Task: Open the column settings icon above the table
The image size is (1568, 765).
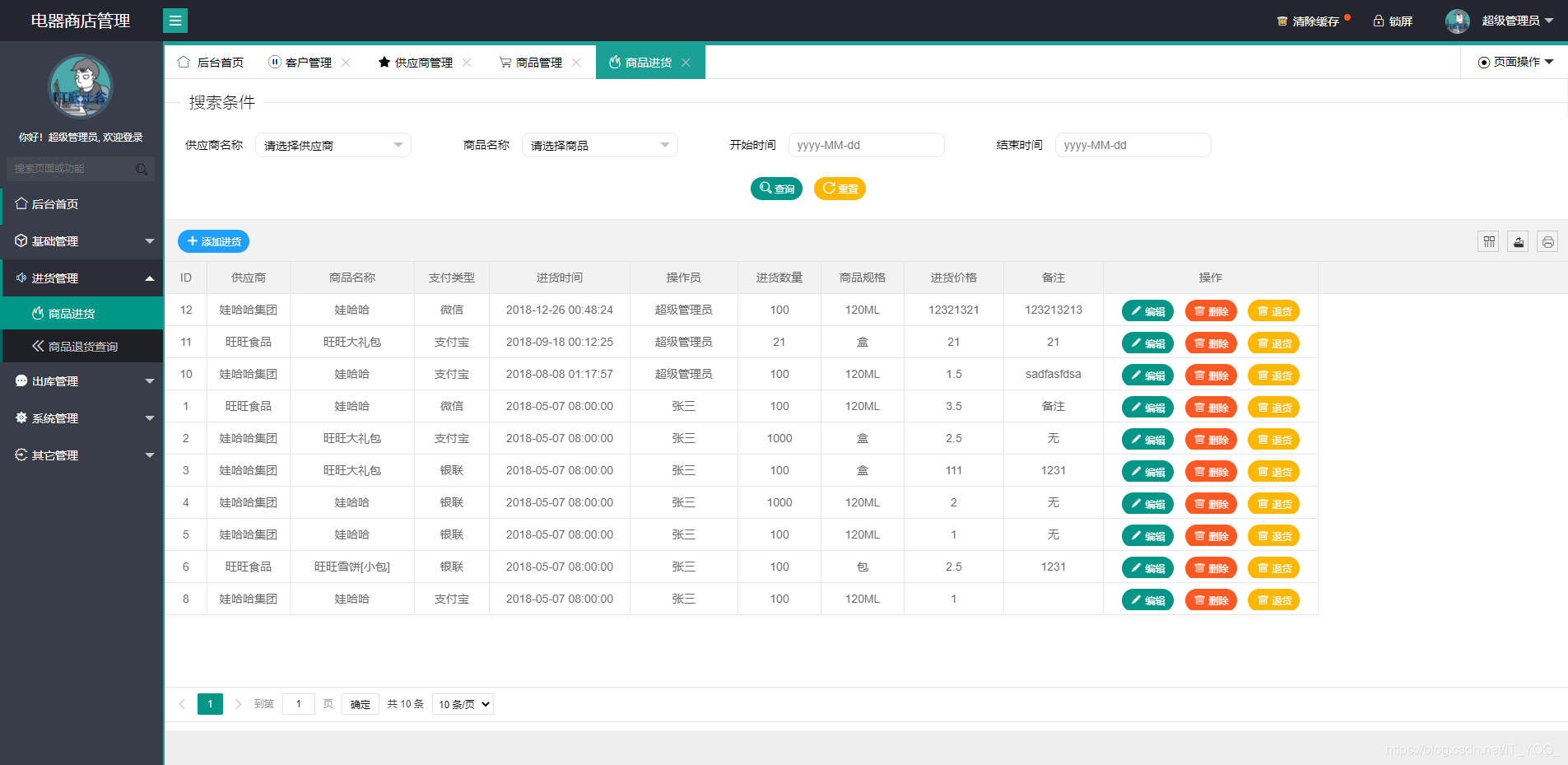Action: 1488,241
